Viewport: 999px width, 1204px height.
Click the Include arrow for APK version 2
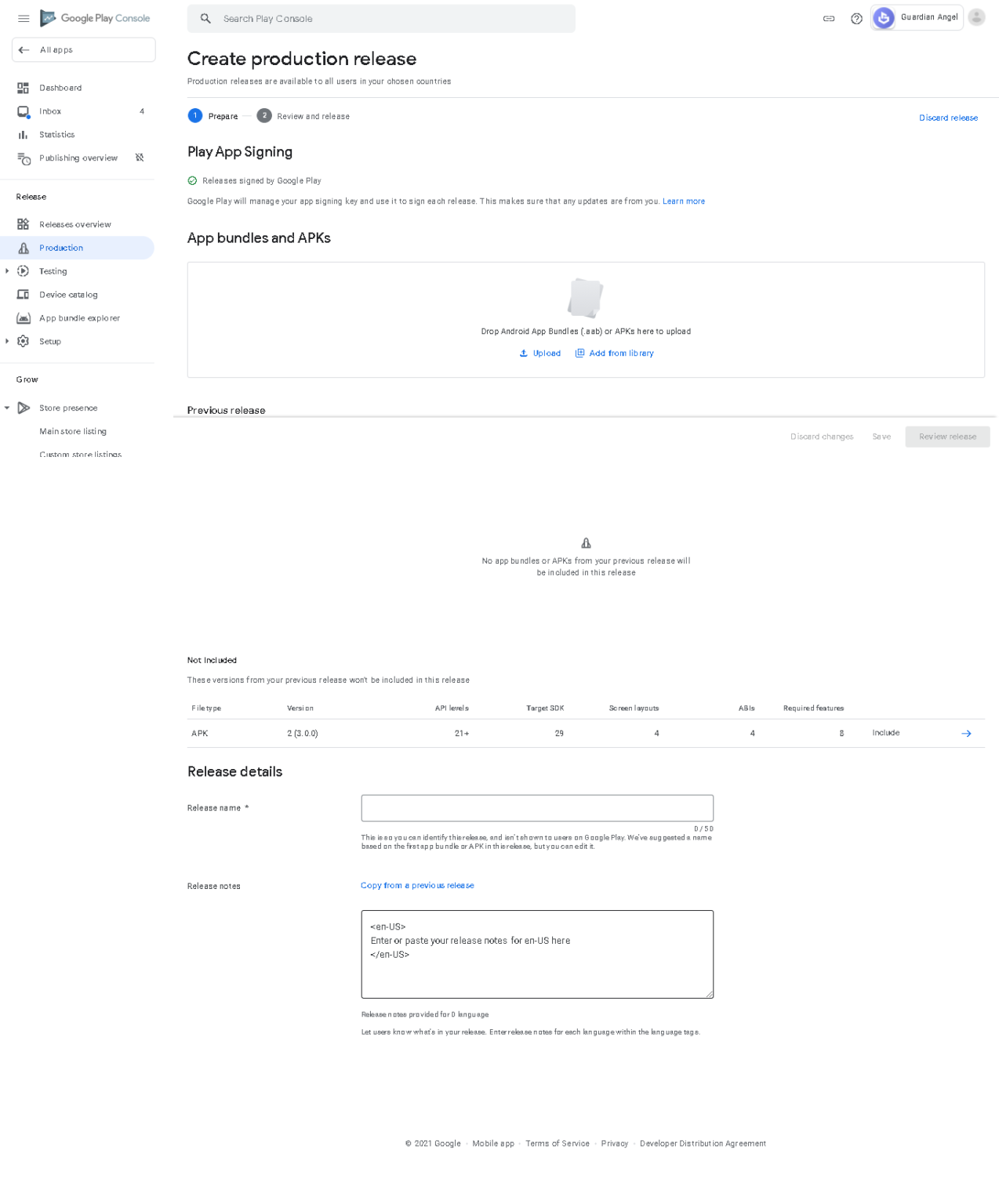[966, 733]
